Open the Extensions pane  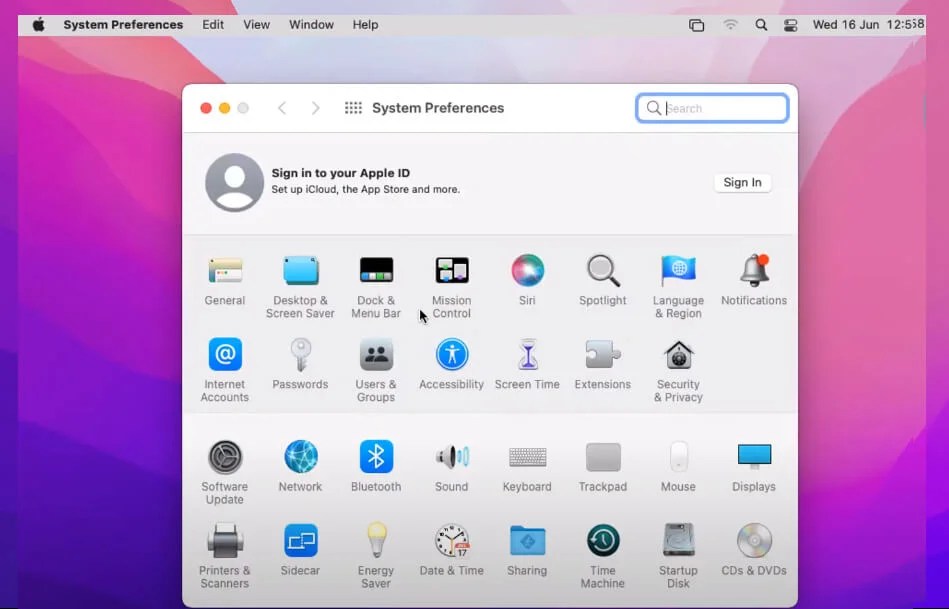click(603, 354)
